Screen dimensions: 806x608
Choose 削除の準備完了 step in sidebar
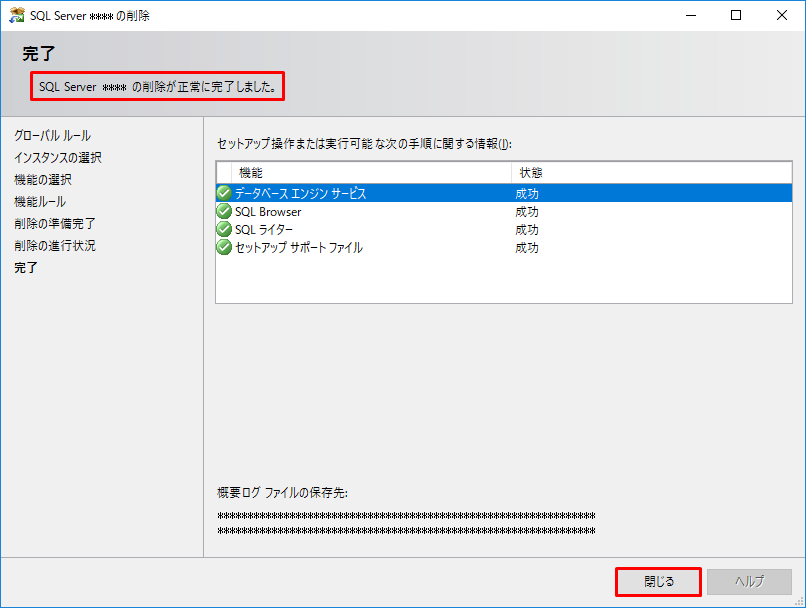tap(54, 223)
